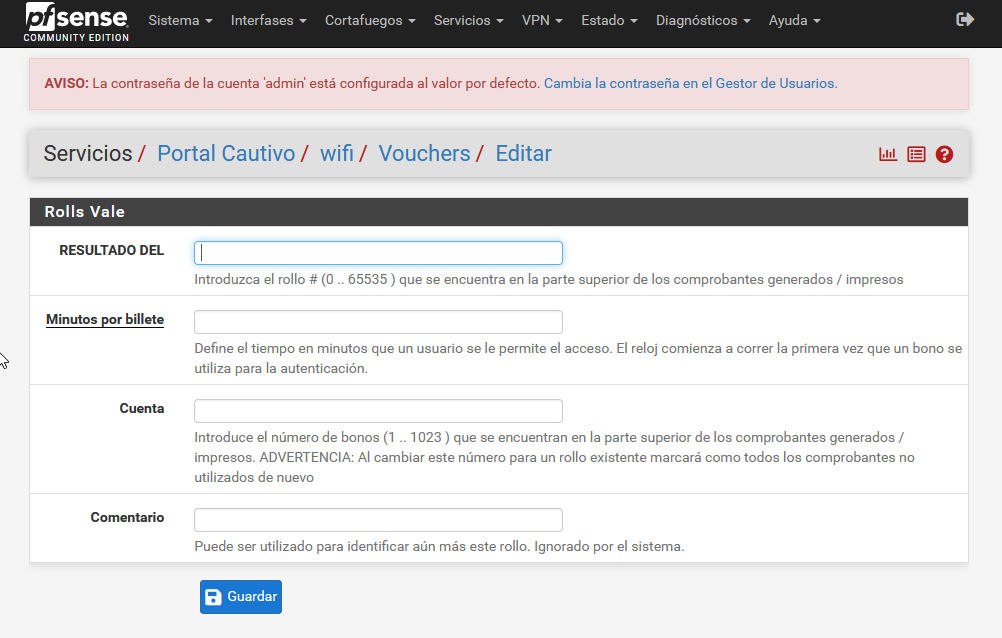Click the AVISO warning text

(x=292, y=83)
